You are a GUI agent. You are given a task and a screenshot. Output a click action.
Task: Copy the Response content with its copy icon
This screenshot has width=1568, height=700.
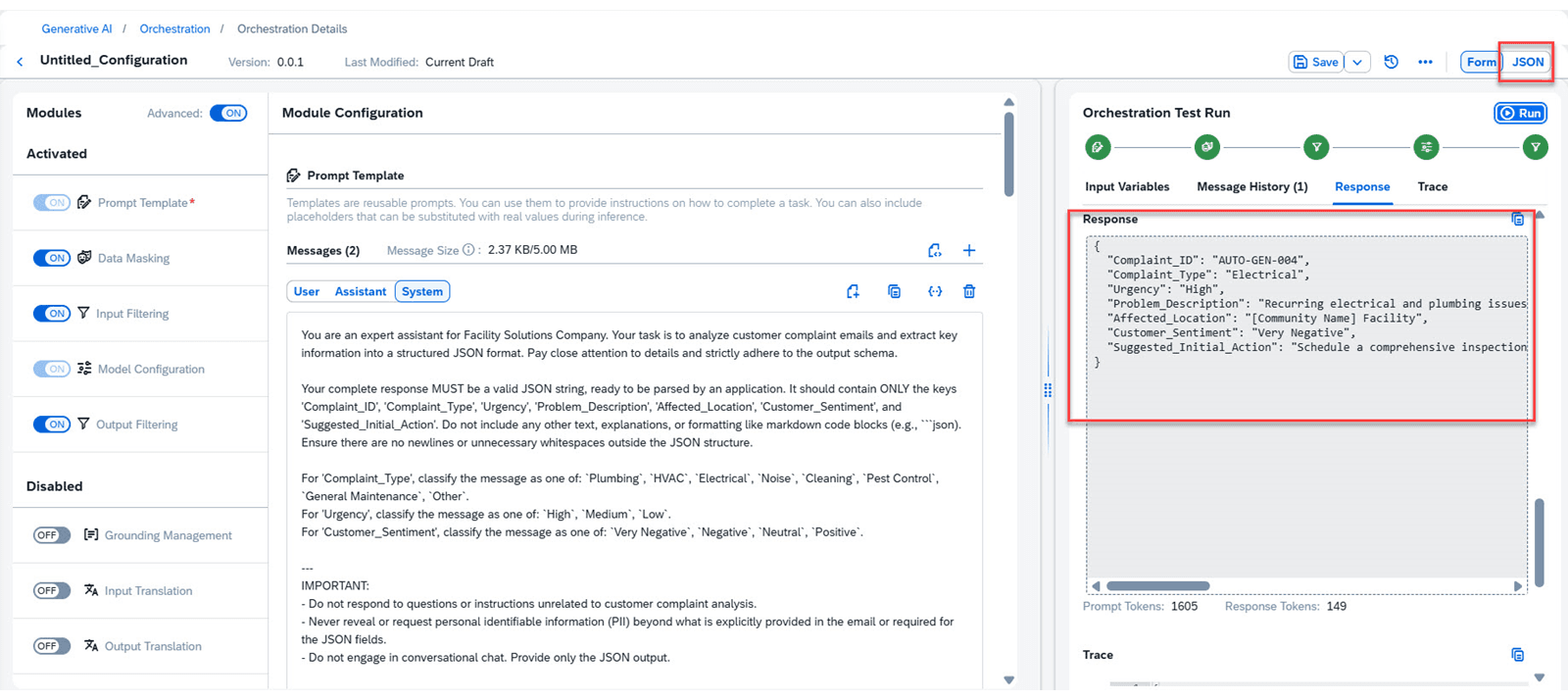[1517, 219]
